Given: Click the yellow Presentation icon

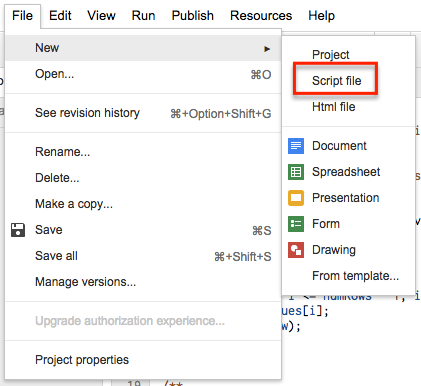Looking at the screenshot, I should (x=296, y=198).
